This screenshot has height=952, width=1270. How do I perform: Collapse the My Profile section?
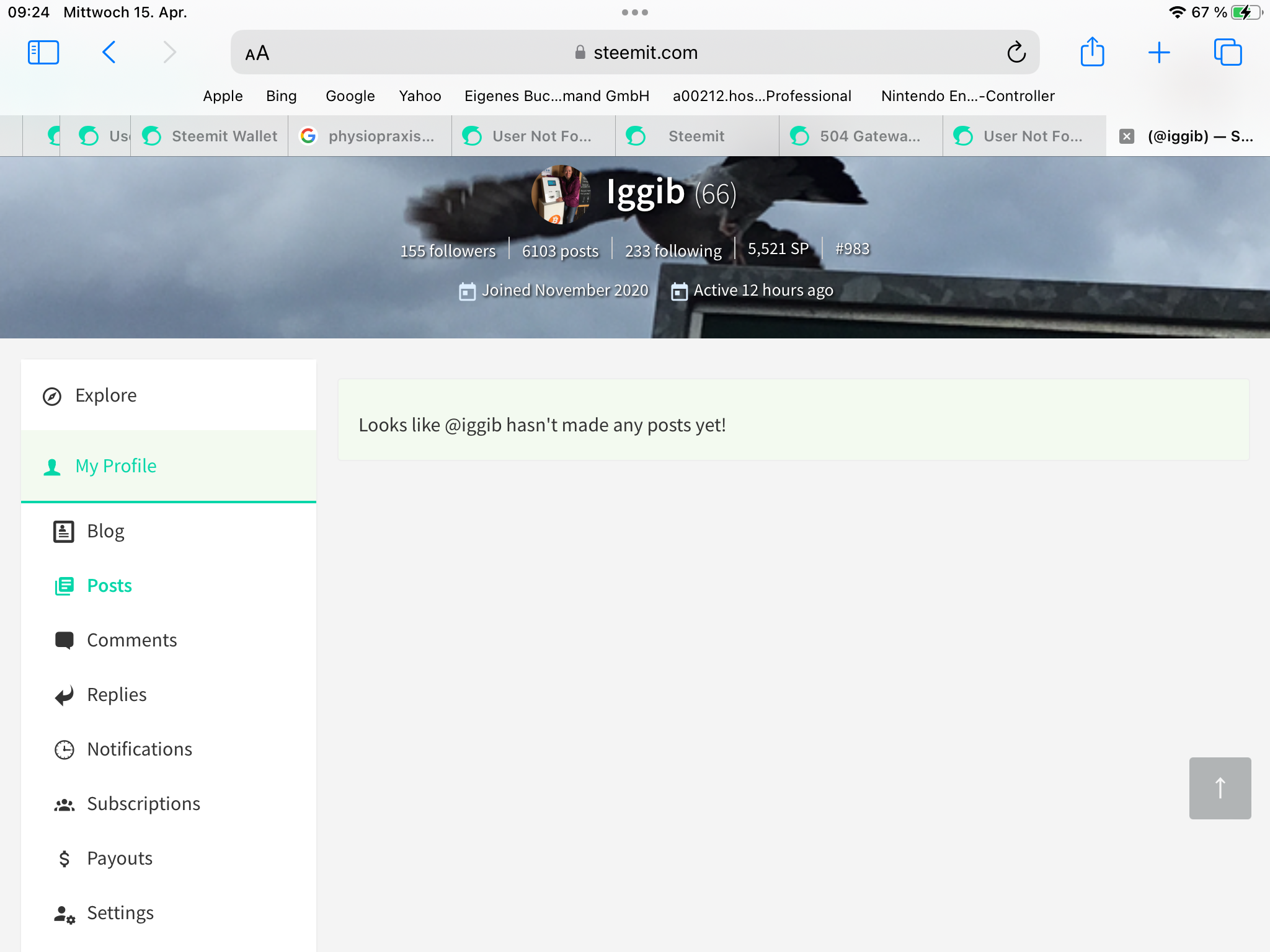click(115, 466)
